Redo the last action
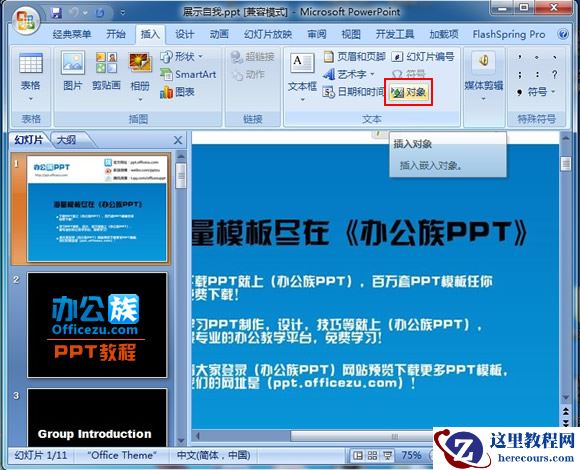The width and height of the screenshot is (580, 470). click(x=100, y=13)
